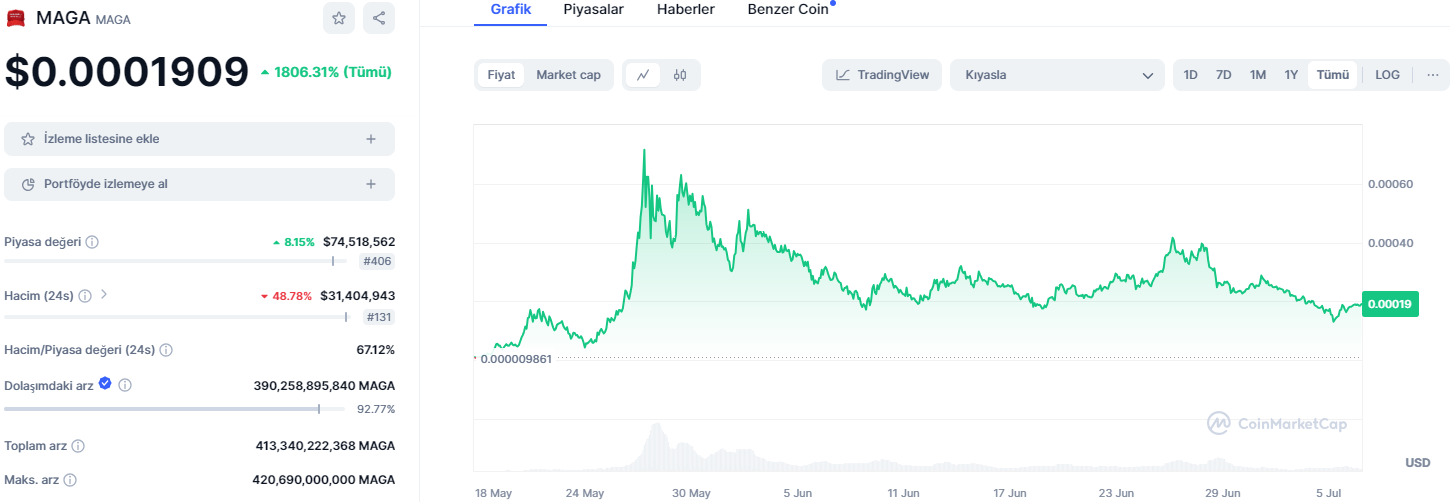This screenshot has width=1450, height=502.
Task: Open chart in TradingView
Action: click(882, 75)
